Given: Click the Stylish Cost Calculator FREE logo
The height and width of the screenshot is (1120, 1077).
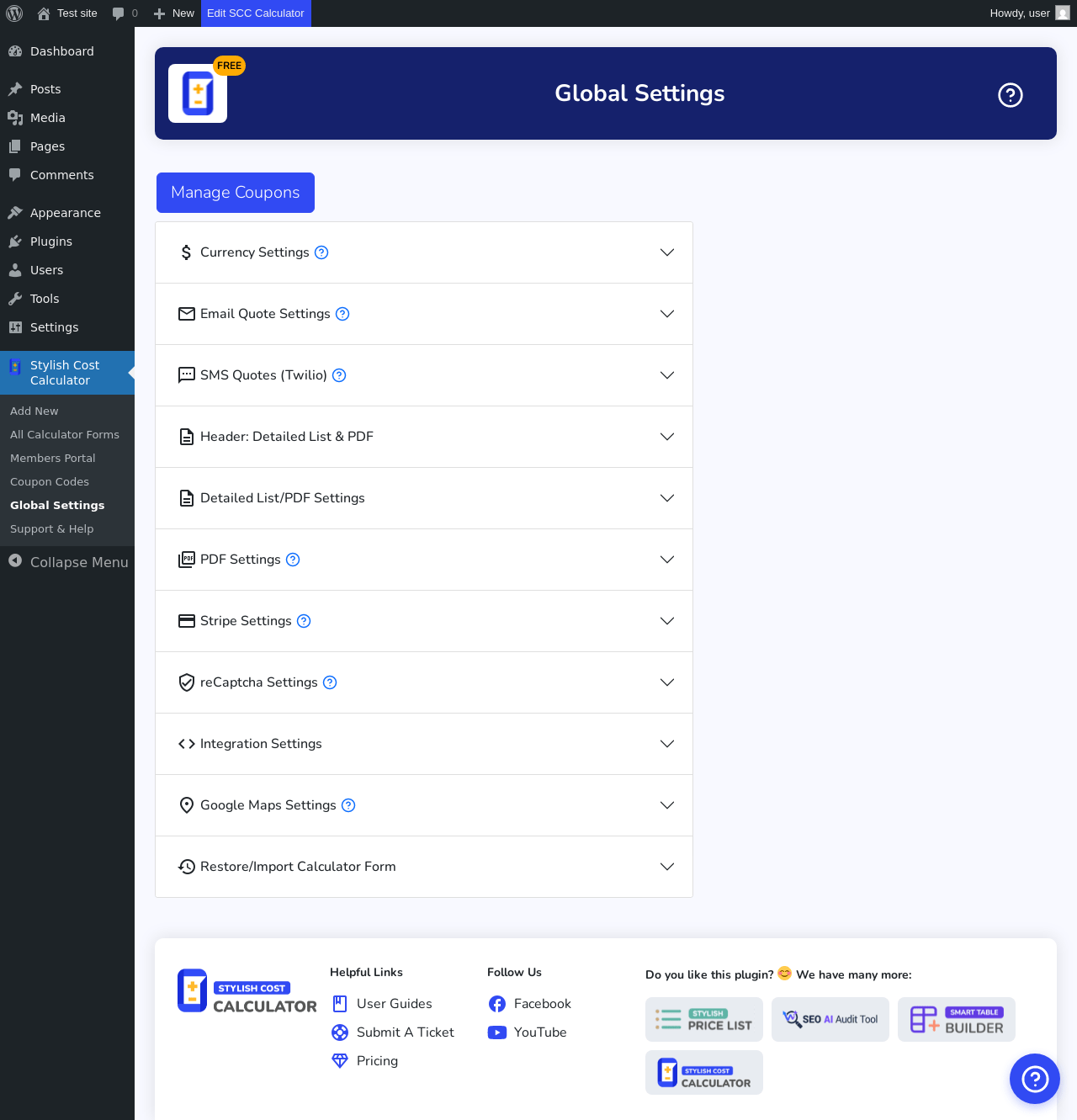Looking at the screenshot, I should 198,93.
